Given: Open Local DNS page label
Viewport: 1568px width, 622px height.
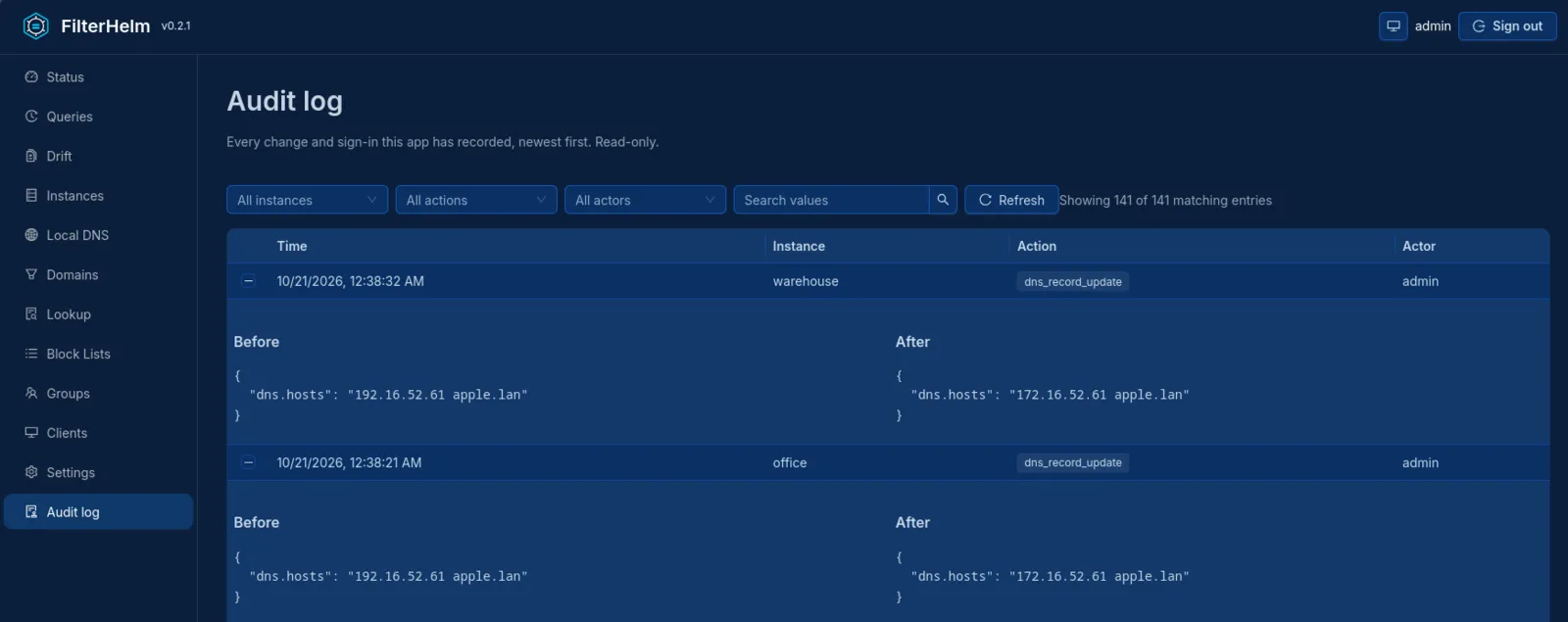Looking at the screenshot, I should point(77,235).
